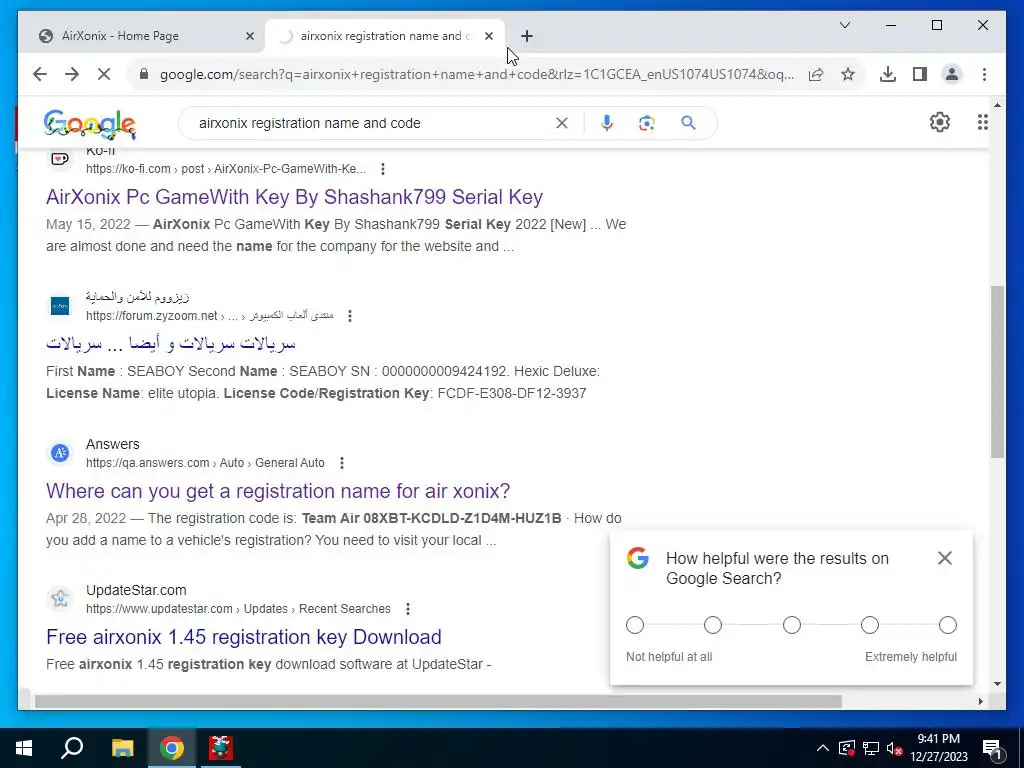Viewport: 1024px width, 768px height.
Task: Click the vertical page scrollbar thumb
Action: pos(997,372)
